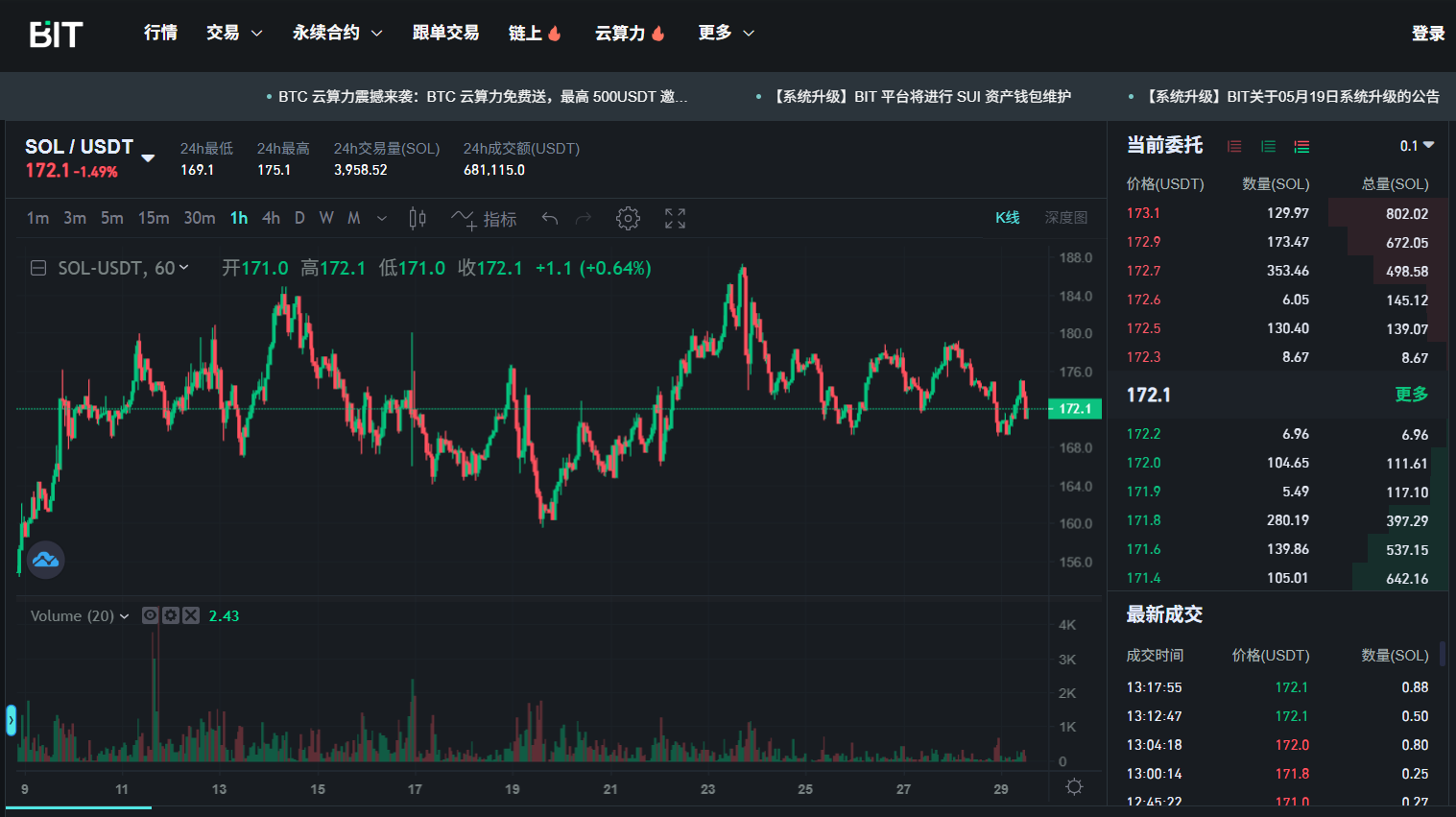Open the 0.1 price precision dropdown
The height and width of the screenshot is (817, 1456).
[1417, 146]
